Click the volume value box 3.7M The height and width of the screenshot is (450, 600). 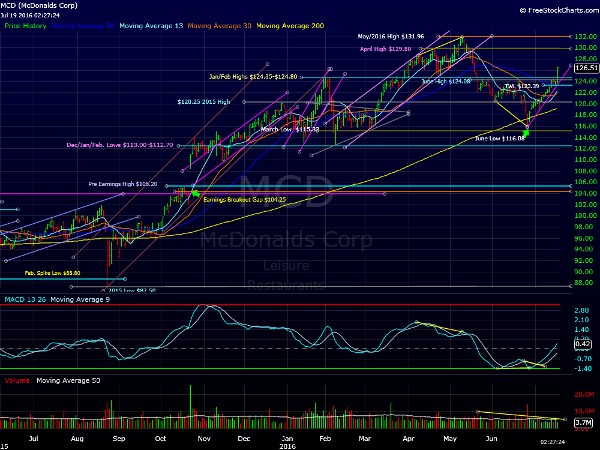(584, 423)
